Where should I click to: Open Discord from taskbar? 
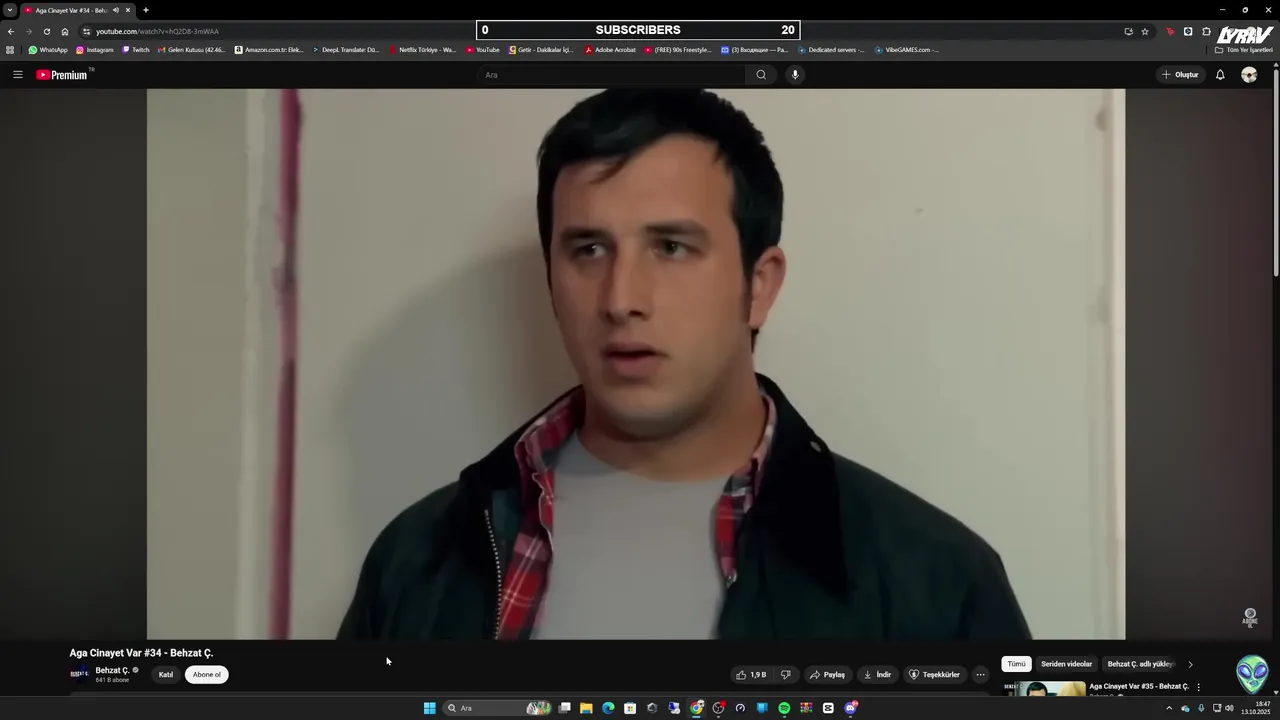pyautogui.click(x=850, y=708)
